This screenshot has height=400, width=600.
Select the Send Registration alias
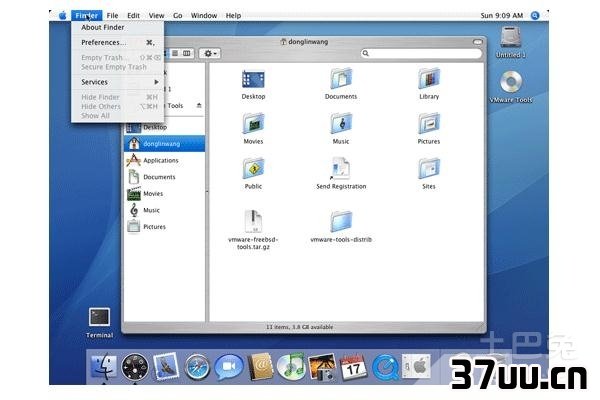pyautogui.click(x=341, y=168)
